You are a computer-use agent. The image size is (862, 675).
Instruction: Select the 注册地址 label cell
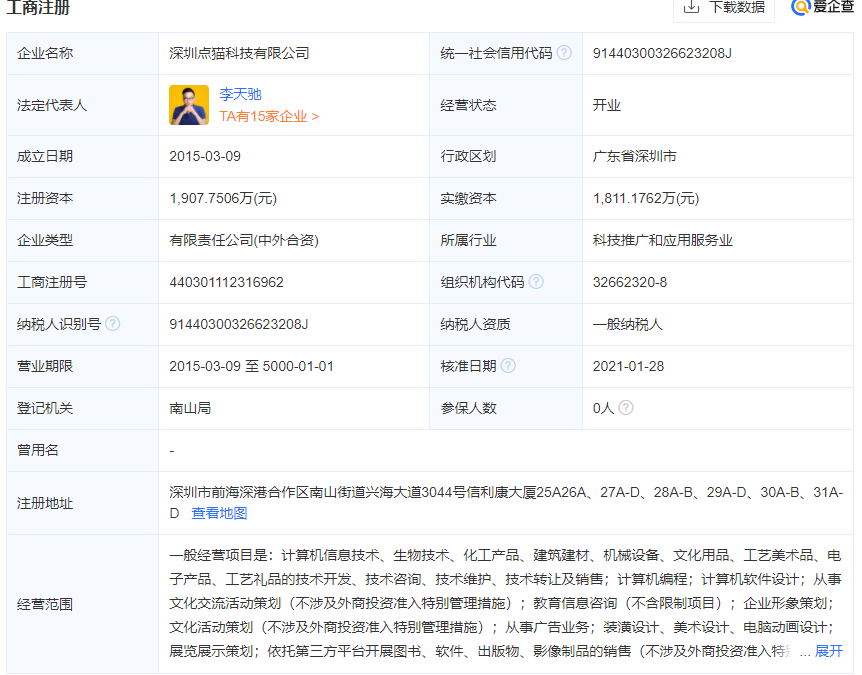coord(82,503)
